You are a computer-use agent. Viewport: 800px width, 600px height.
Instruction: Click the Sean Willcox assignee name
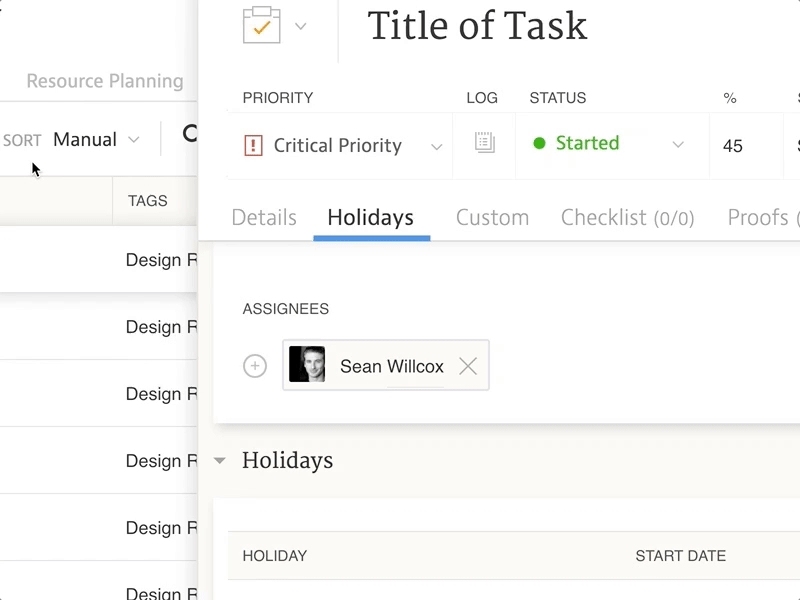tap(392, 366)
